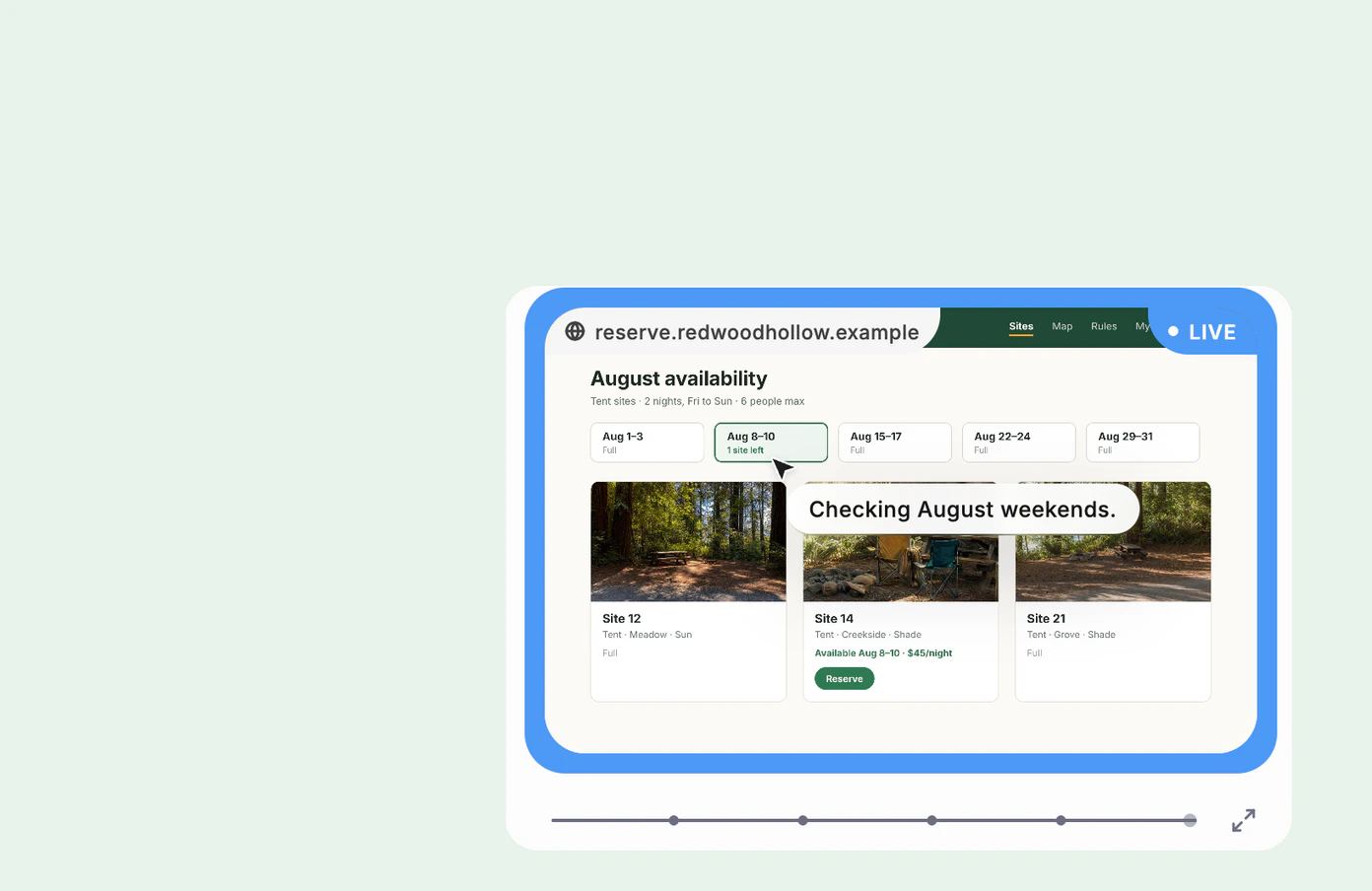Click the reserve.redwoodhollow.example address text

757,332
